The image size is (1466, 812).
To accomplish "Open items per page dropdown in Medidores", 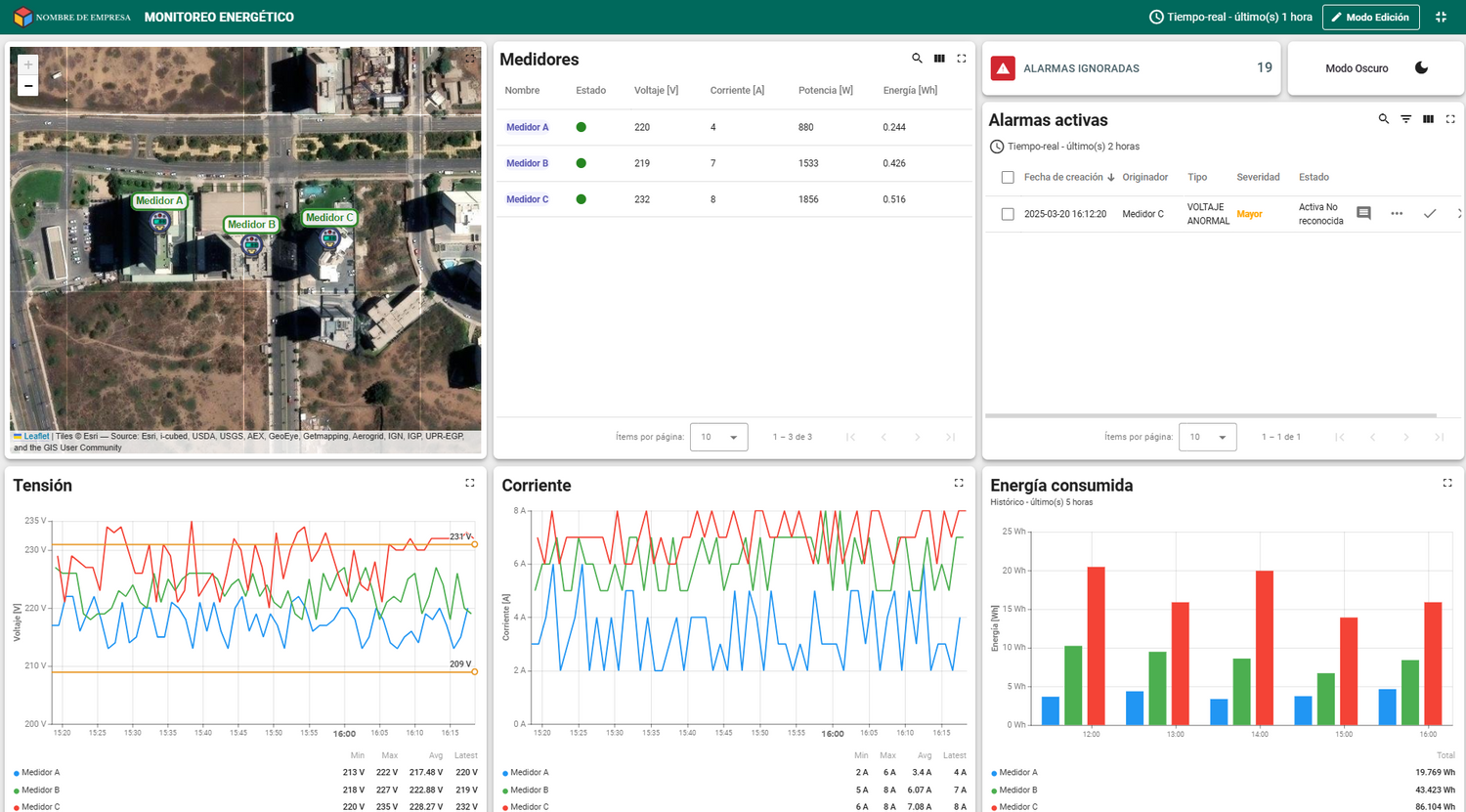I will (718, 437).
